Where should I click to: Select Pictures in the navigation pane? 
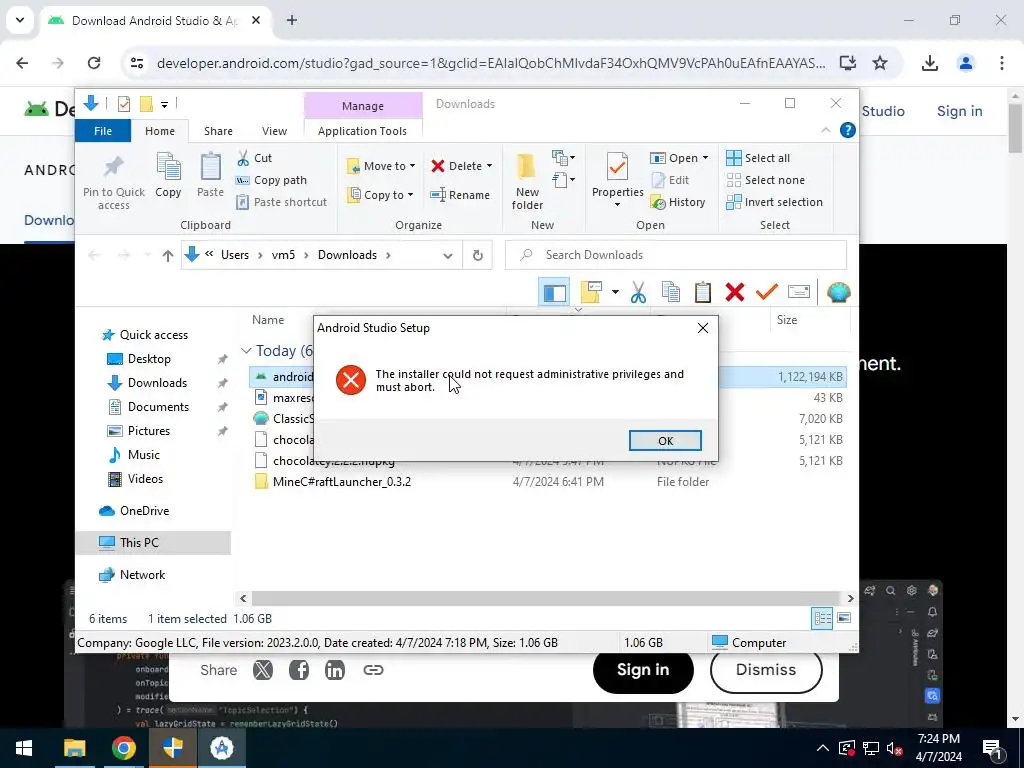pyautogui.click(x=148, y=431)
